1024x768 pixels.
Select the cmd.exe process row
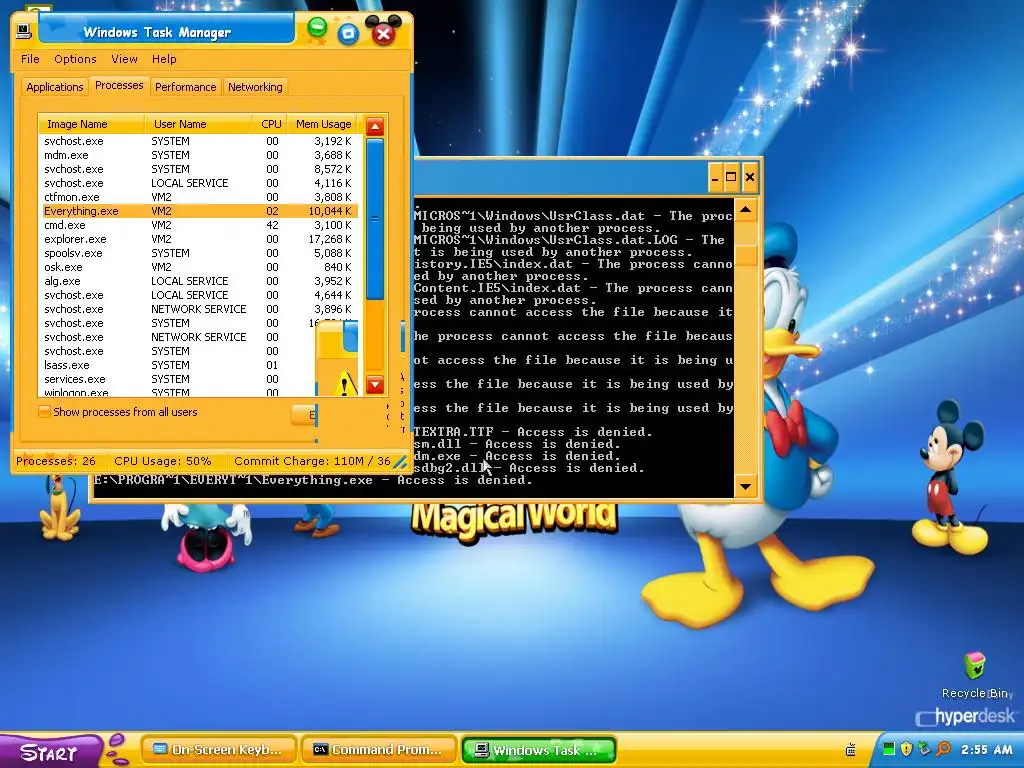click(x=199, y=225)
